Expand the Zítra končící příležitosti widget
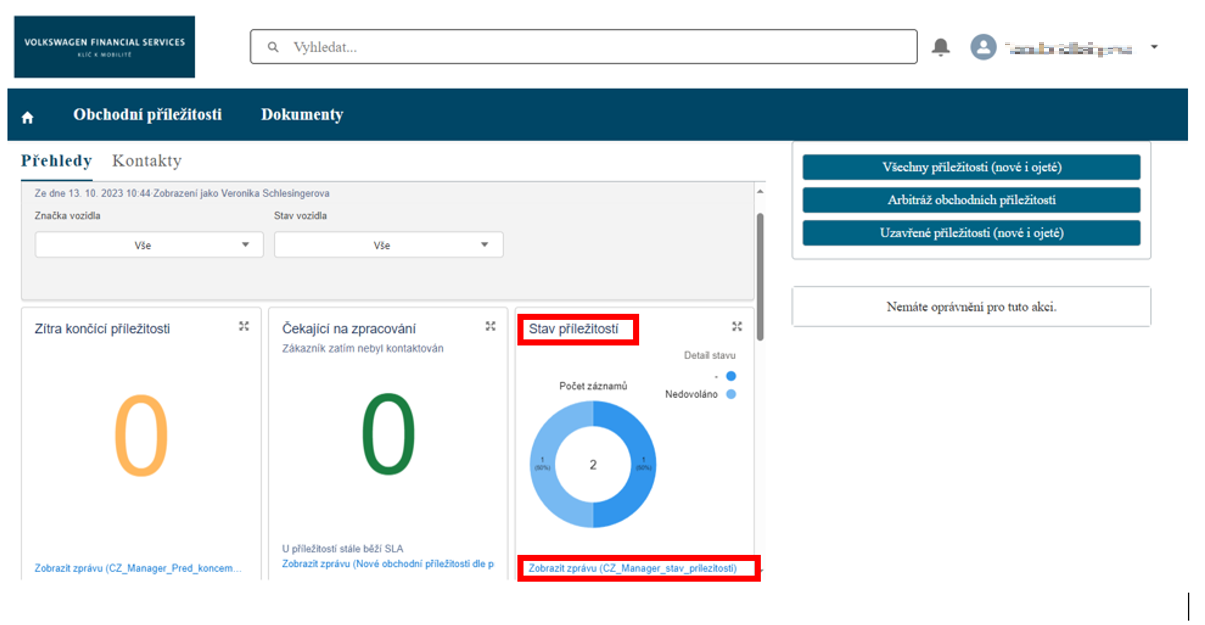 pos(244,326)
